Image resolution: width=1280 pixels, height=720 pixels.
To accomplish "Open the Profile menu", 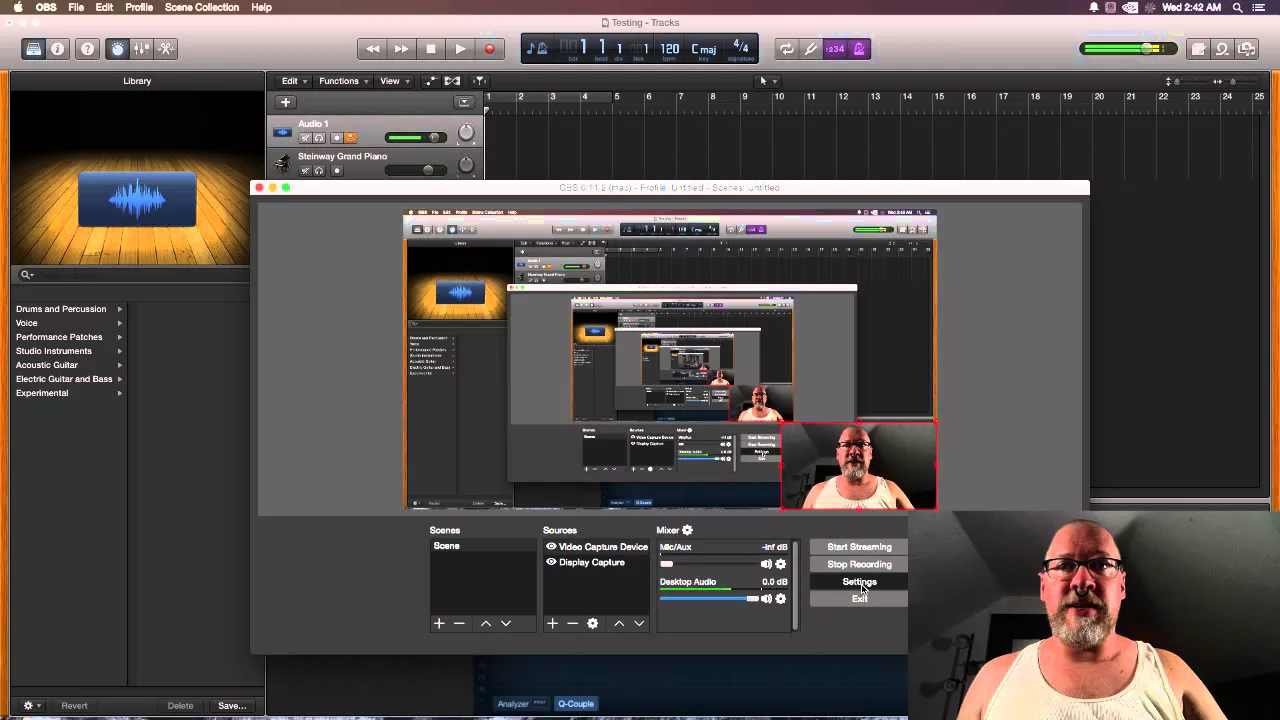I will [x=139, y=7].
